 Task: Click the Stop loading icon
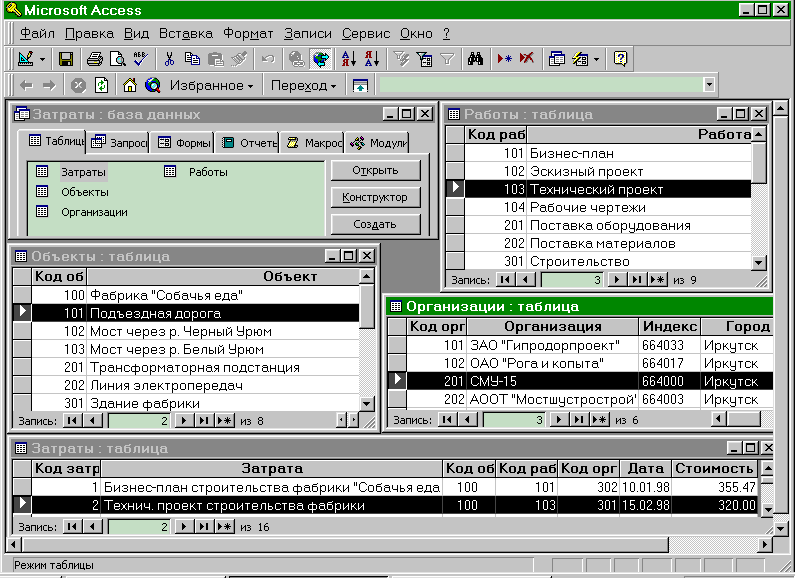[78, 85]
